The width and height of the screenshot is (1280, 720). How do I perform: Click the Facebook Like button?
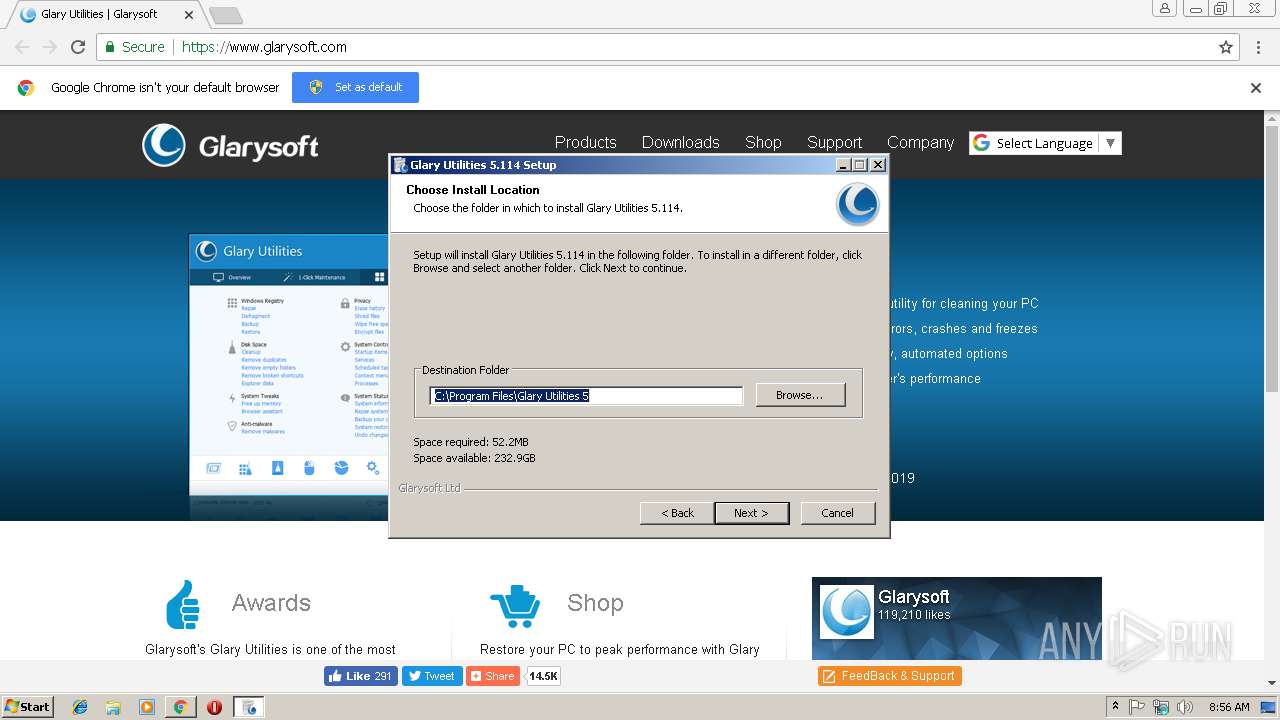pyautogui.click(x=361, y=676)
